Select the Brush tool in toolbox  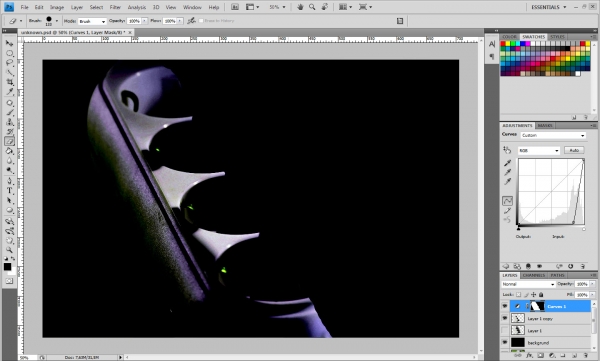pos(10,113)
